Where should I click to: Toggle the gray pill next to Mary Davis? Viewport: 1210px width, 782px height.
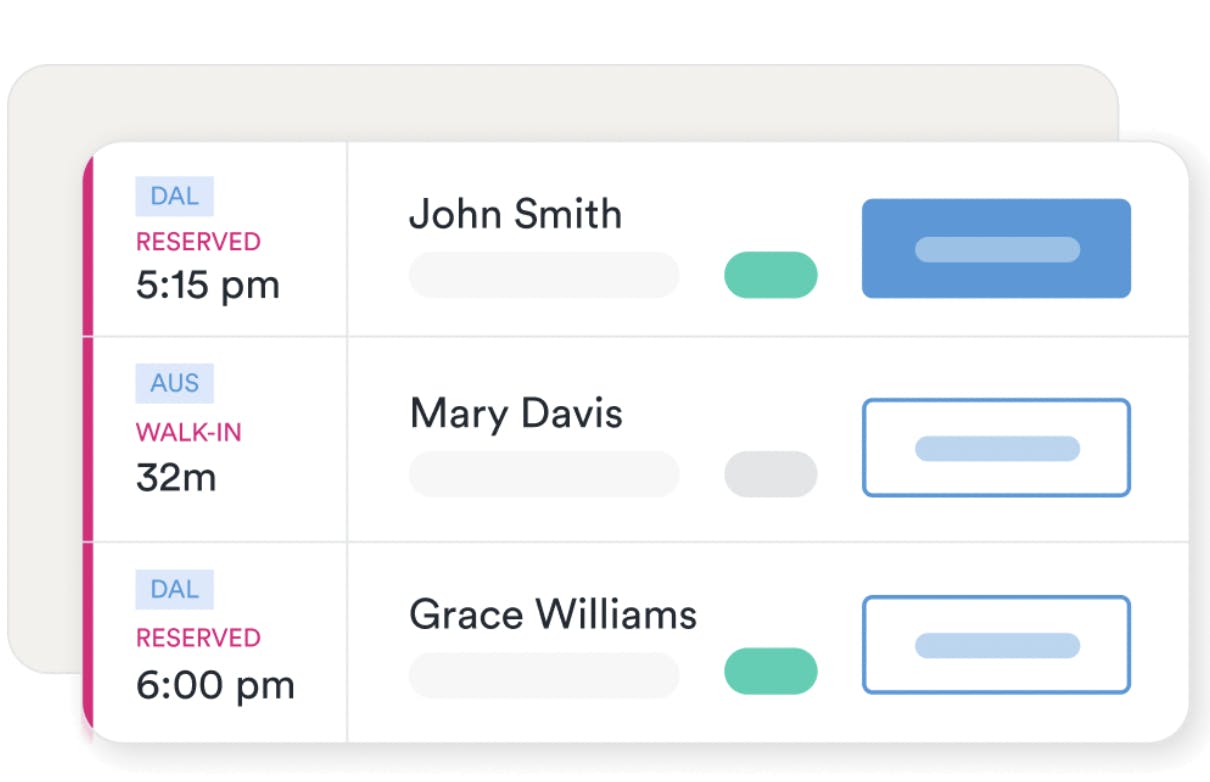[x=770, y=474]
